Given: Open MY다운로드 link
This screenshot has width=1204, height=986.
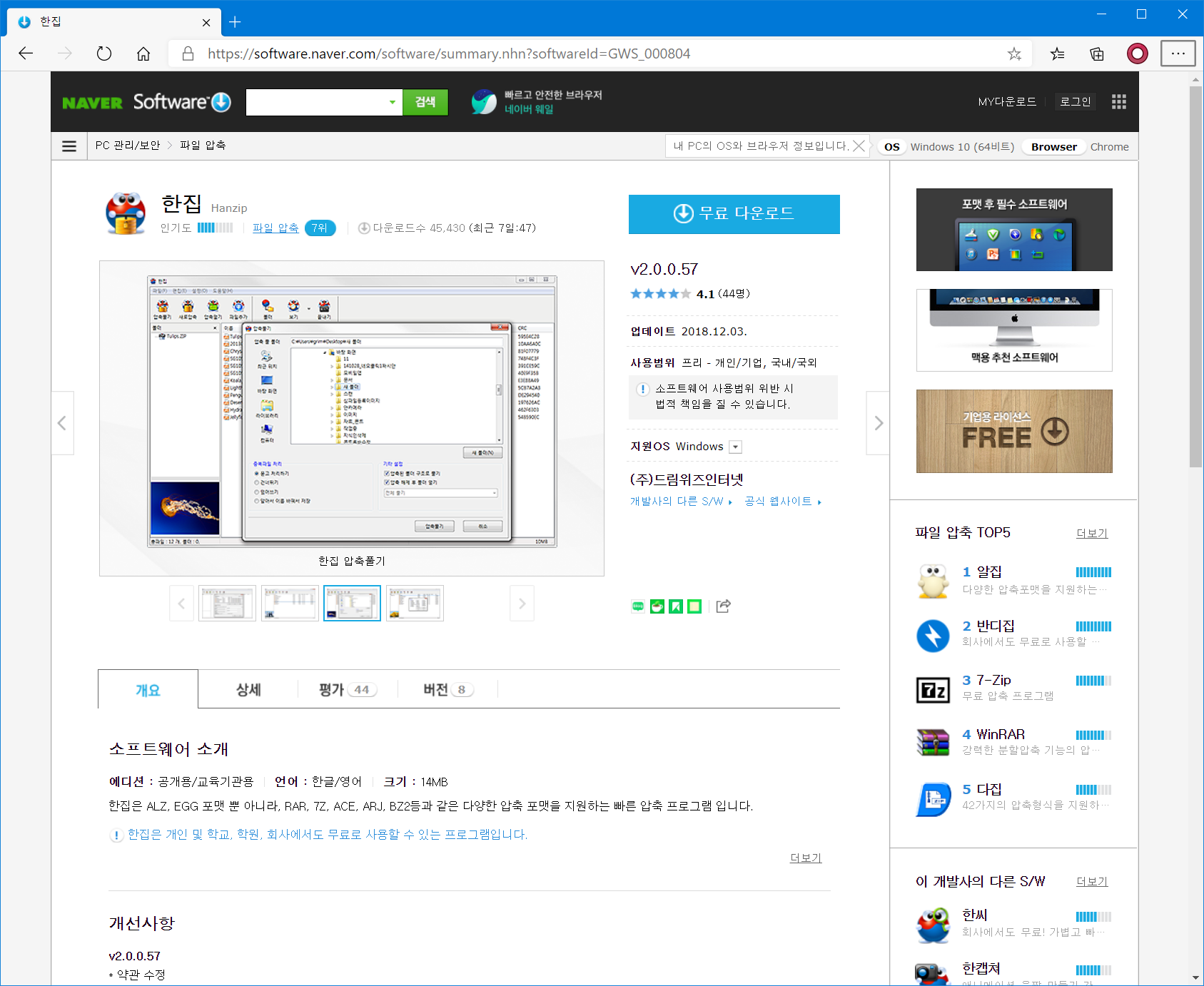Looking at the screenshot, I should pyautogui.click(x=1007, y=102).
